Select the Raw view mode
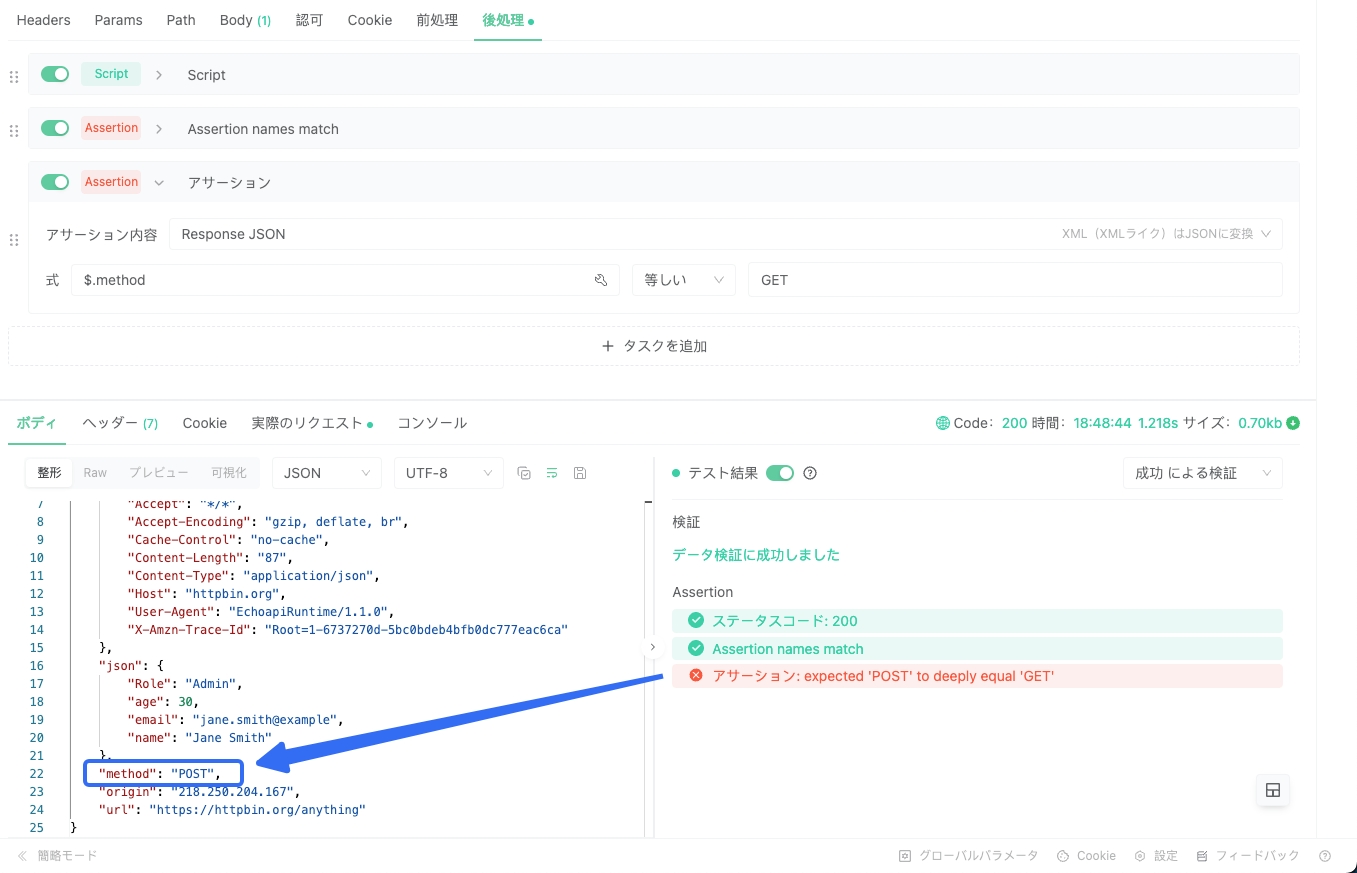 [x=95, y=473]
